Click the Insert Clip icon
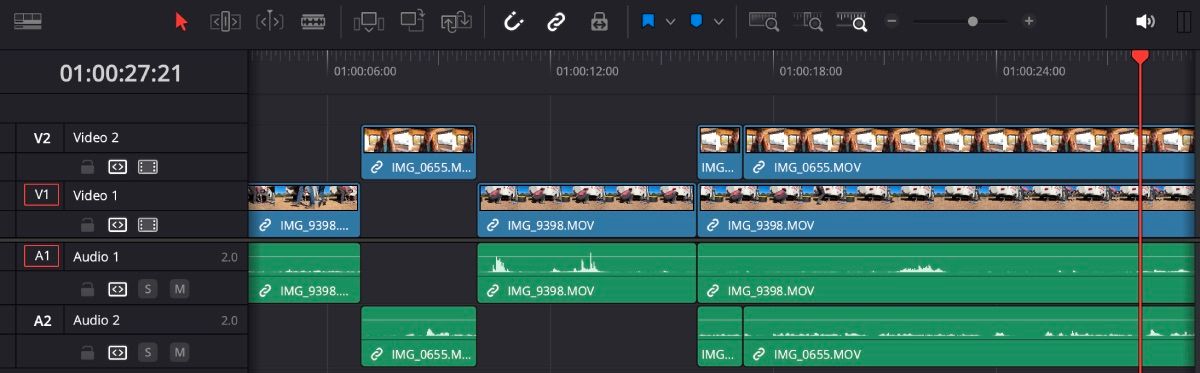The width and height of the screenshot is (1200, 373). pos(369,21)
